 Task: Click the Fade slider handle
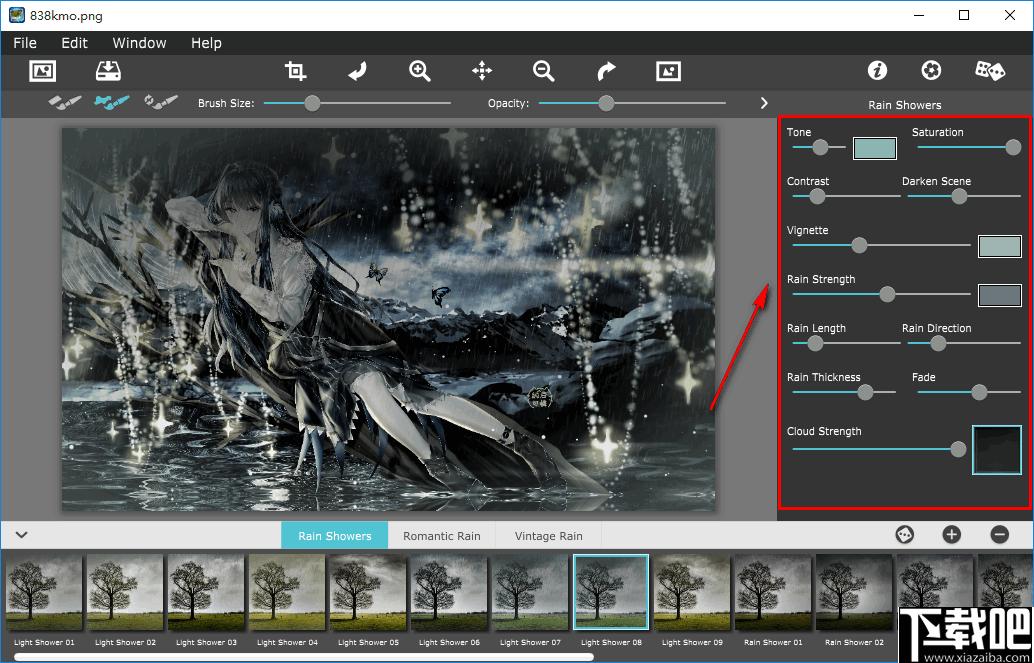[979, 393]
